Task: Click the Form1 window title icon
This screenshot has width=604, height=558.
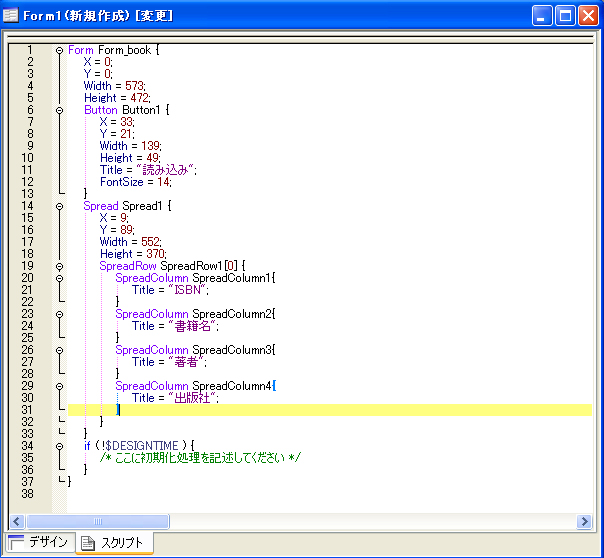Action: coord(10,15)
